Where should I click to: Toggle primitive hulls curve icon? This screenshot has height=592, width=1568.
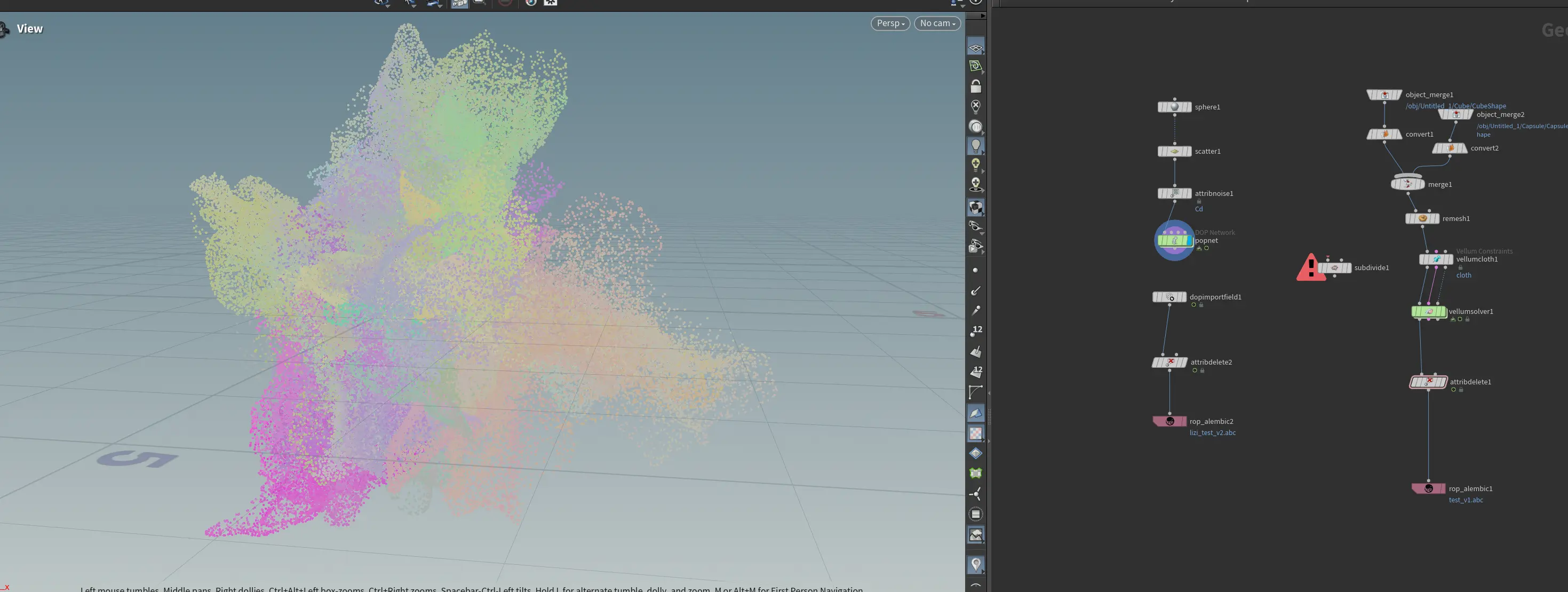(976, 392)
